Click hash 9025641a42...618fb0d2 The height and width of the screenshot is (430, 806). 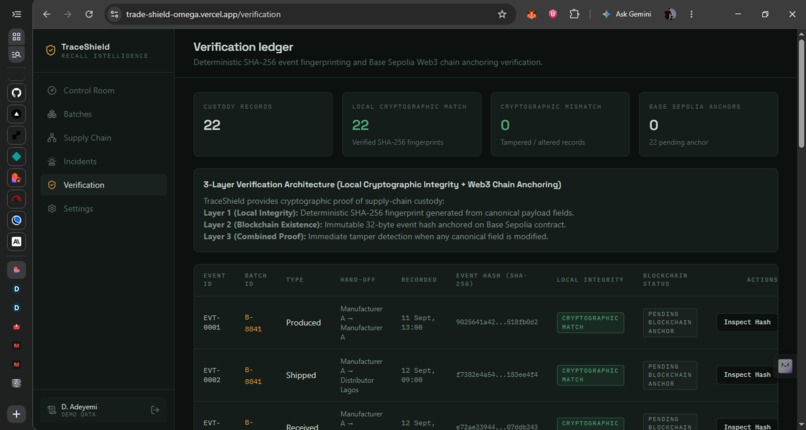tap(497, 322)
